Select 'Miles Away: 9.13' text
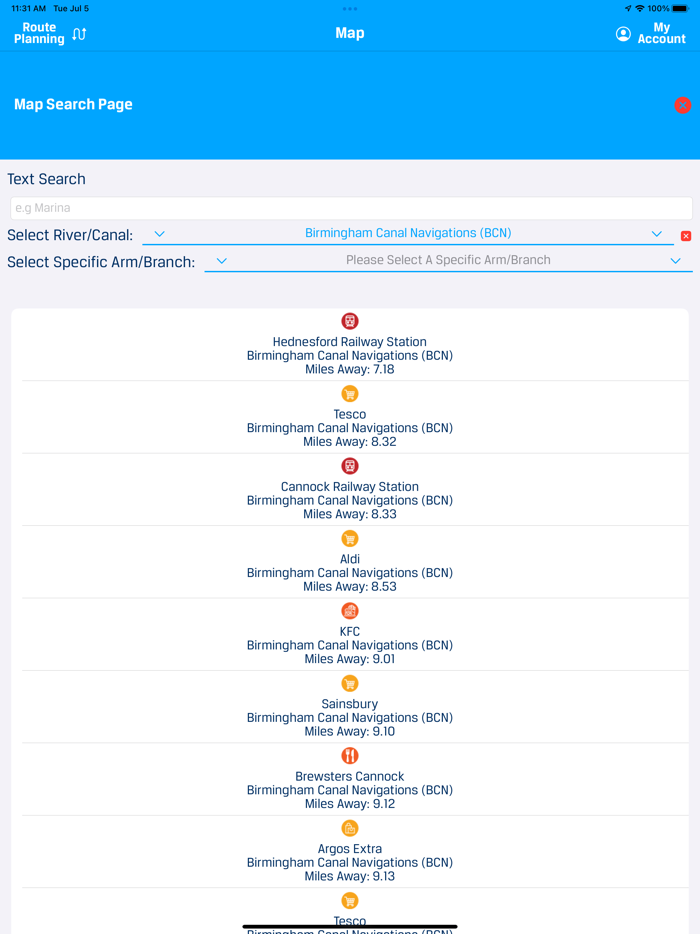 pos(350,876)
